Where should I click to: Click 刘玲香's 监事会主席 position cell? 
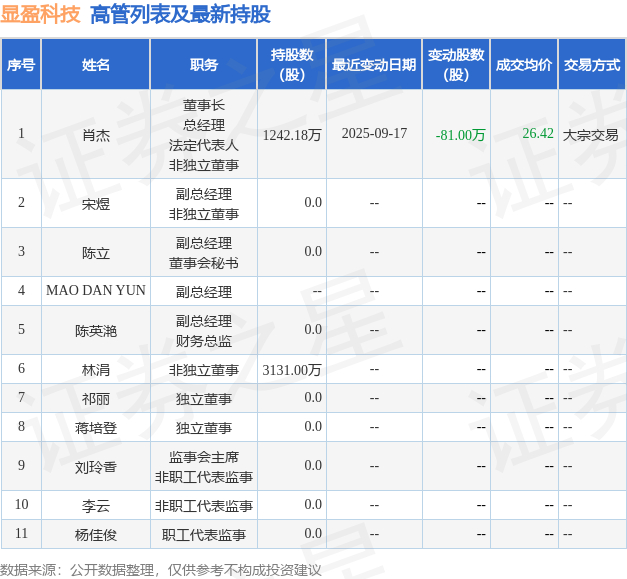204,457
